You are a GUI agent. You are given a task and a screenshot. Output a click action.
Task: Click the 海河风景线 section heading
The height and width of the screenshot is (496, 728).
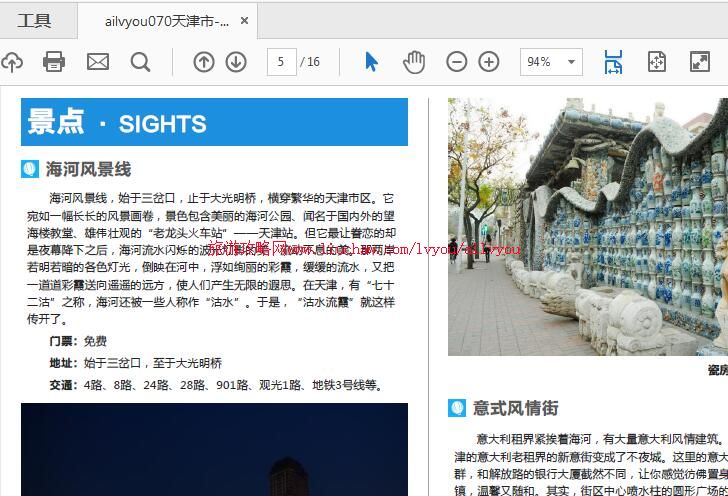click(x=88, y=169)
